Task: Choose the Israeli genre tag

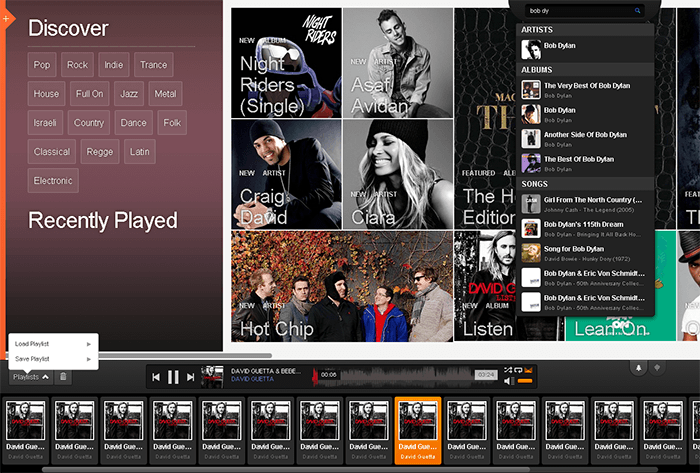Action: tap(45, 123)
